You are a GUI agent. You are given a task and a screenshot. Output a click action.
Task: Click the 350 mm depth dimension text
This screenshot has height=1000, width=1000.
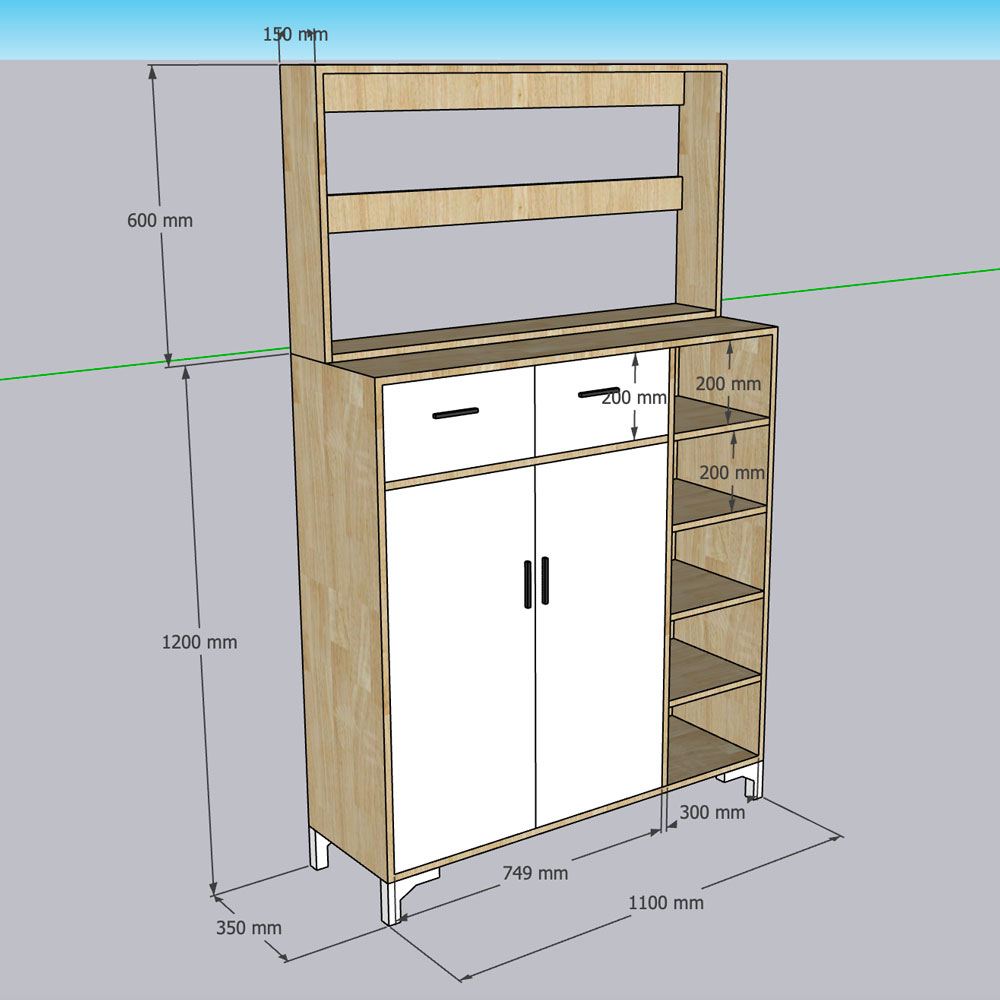(249, 927)
